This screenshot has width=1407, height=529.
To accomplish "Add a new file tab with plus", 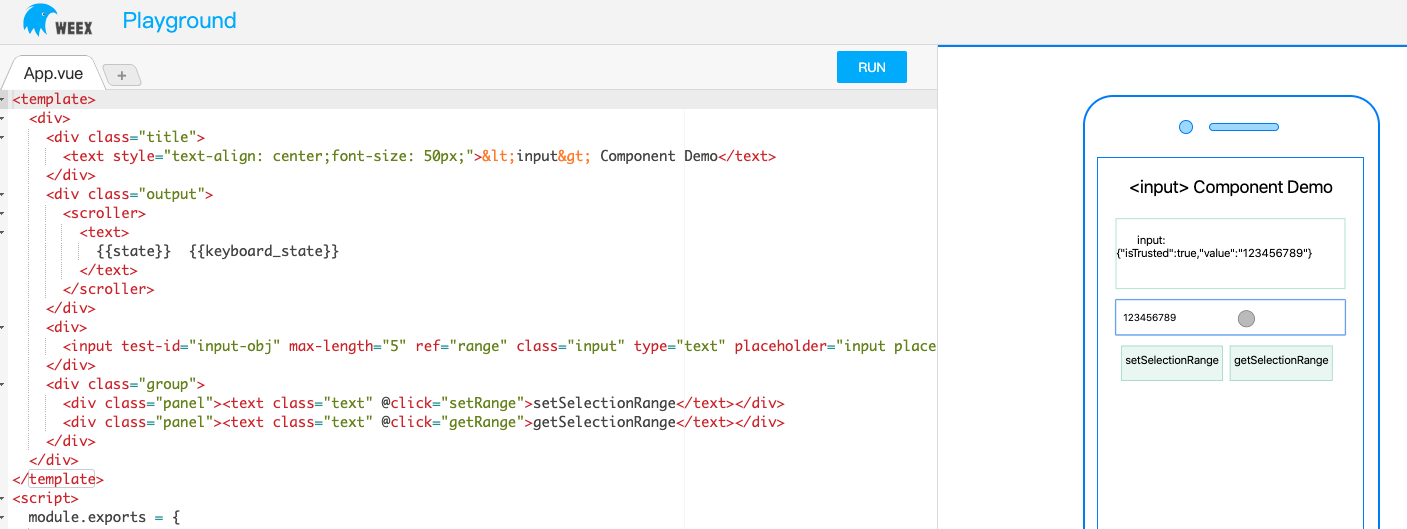I will (122, 74).
